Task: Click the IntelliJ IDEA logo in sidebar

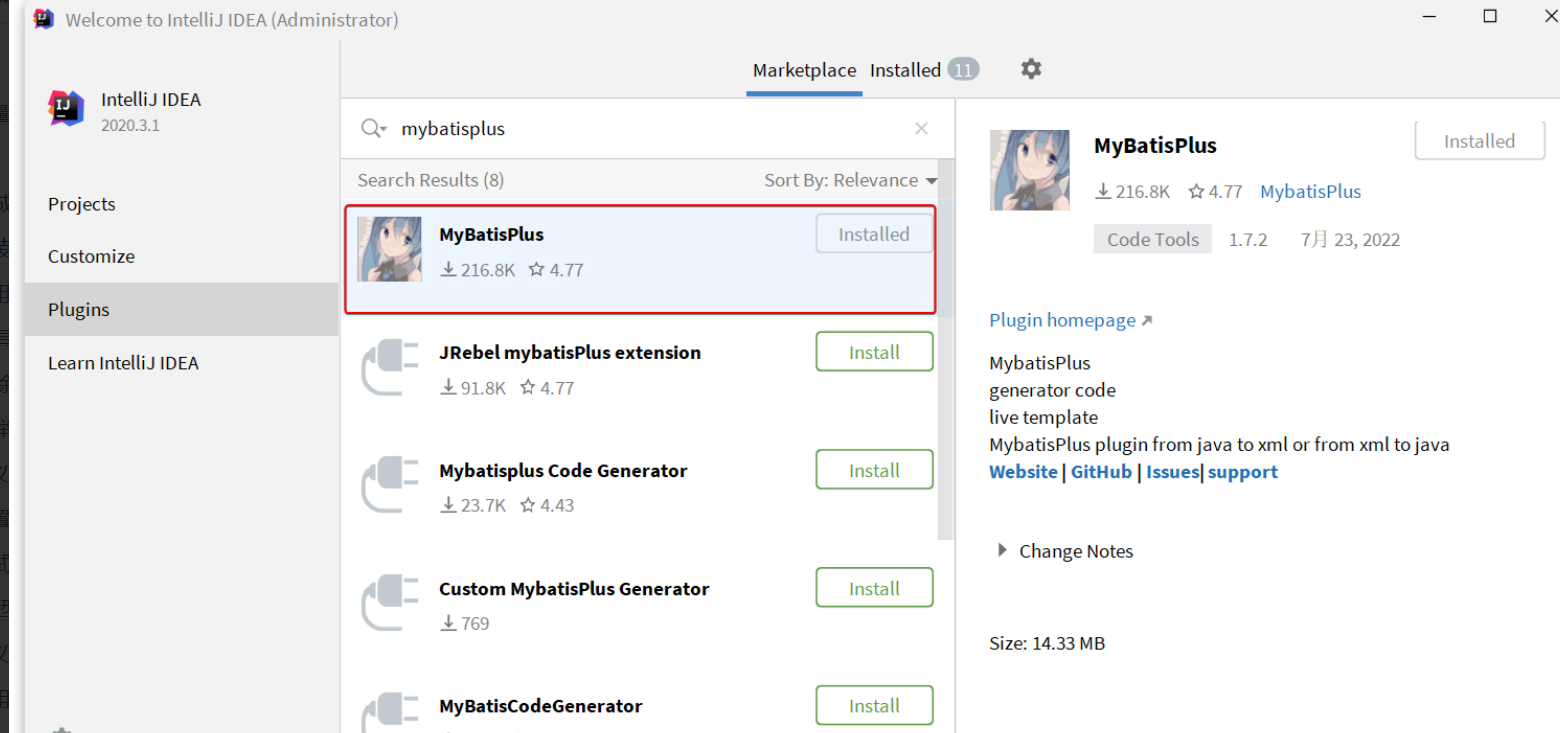Action: point(66,108)
